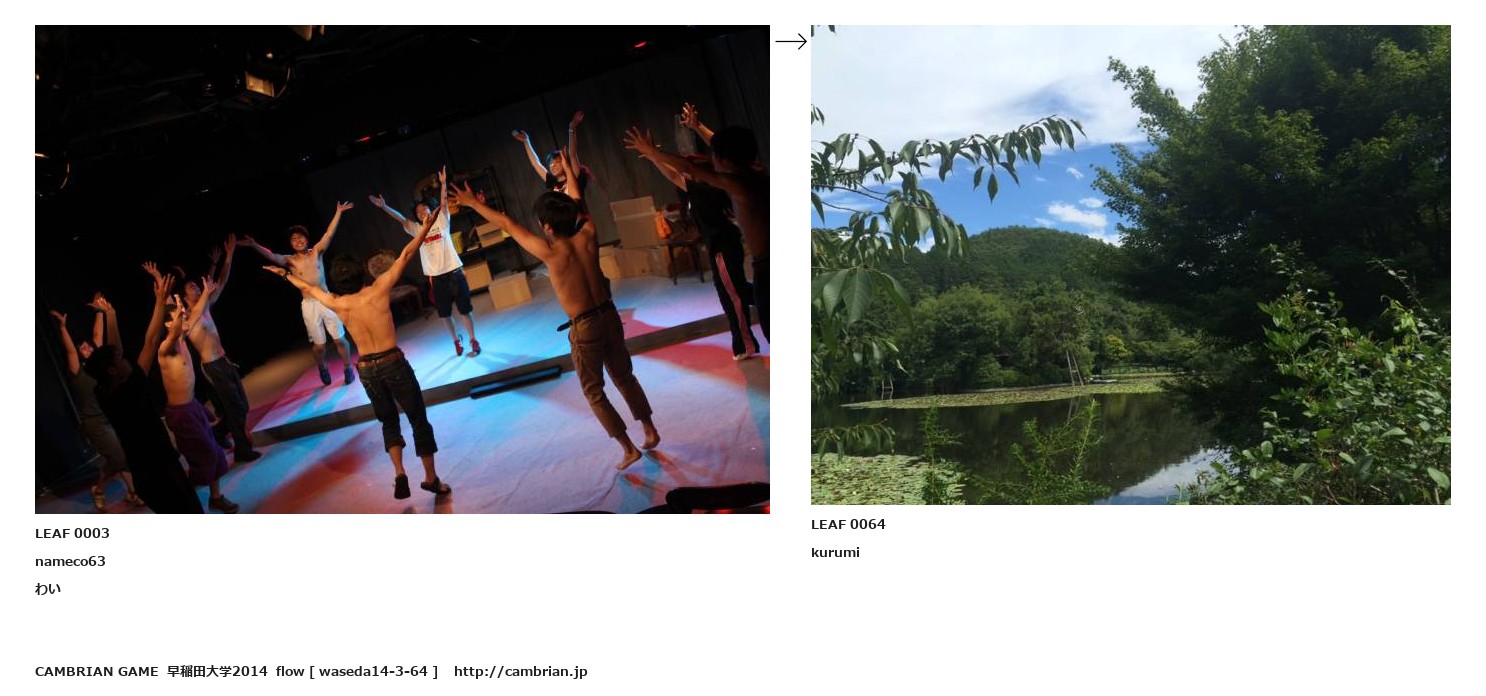Open the http://cambrian.jp link

tap(521, 672)
